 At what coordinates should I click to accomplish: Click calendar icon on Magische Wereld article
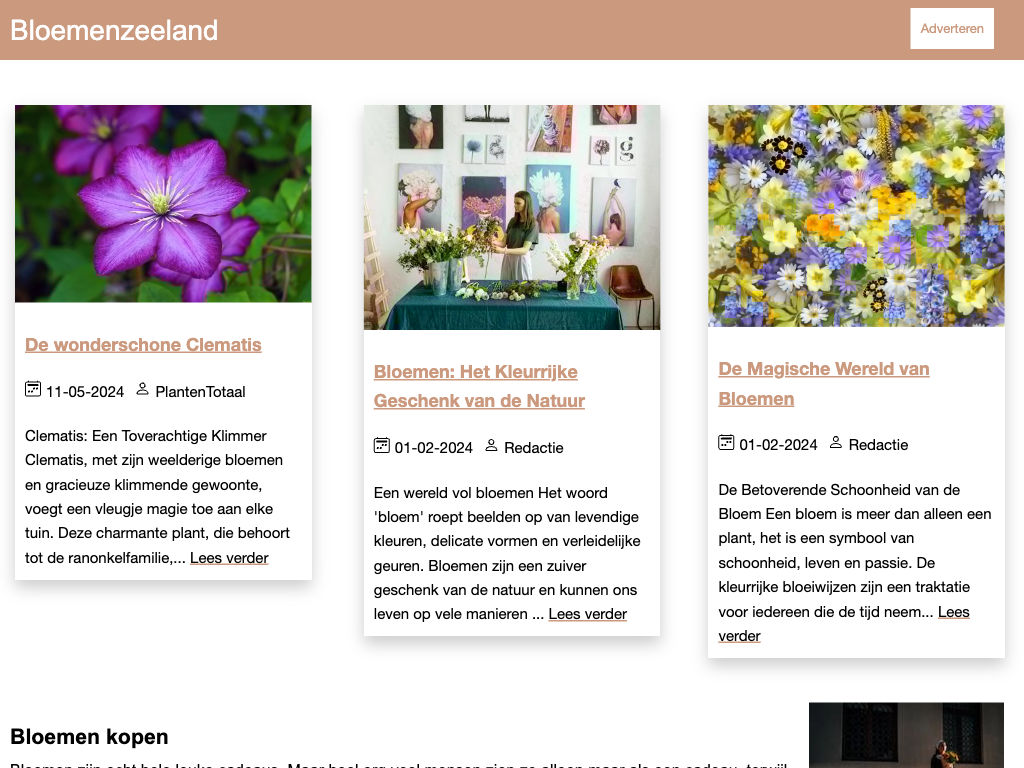point(726,442)
